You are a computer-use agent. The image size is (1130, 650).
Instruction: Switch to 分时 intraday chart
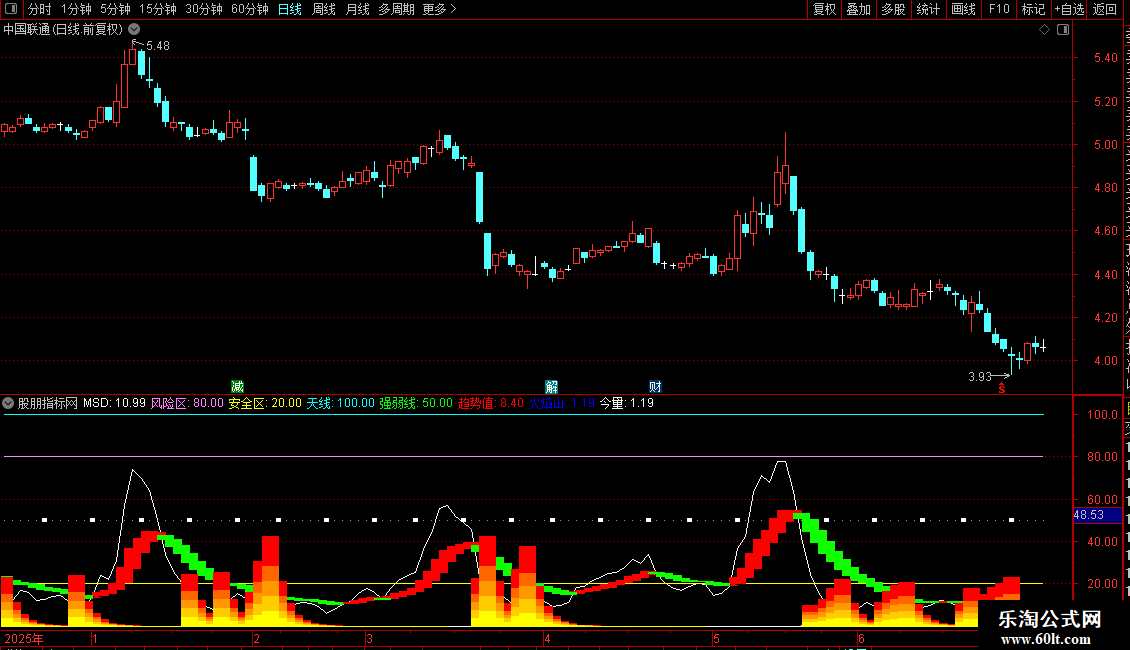coord(40,9)
